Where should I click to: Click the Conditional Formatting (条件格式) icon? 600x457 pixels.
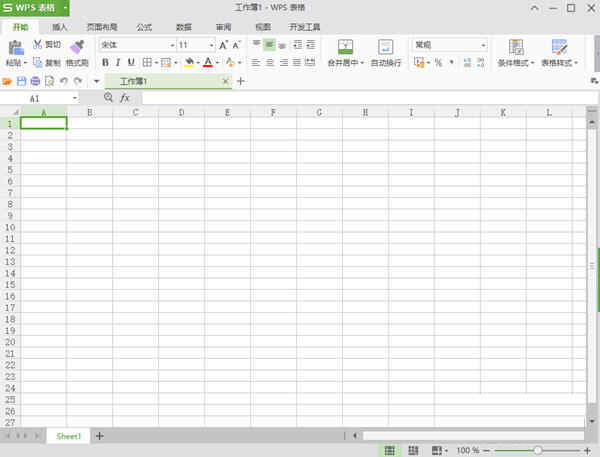pyautogui.click(x=516, y=46)
